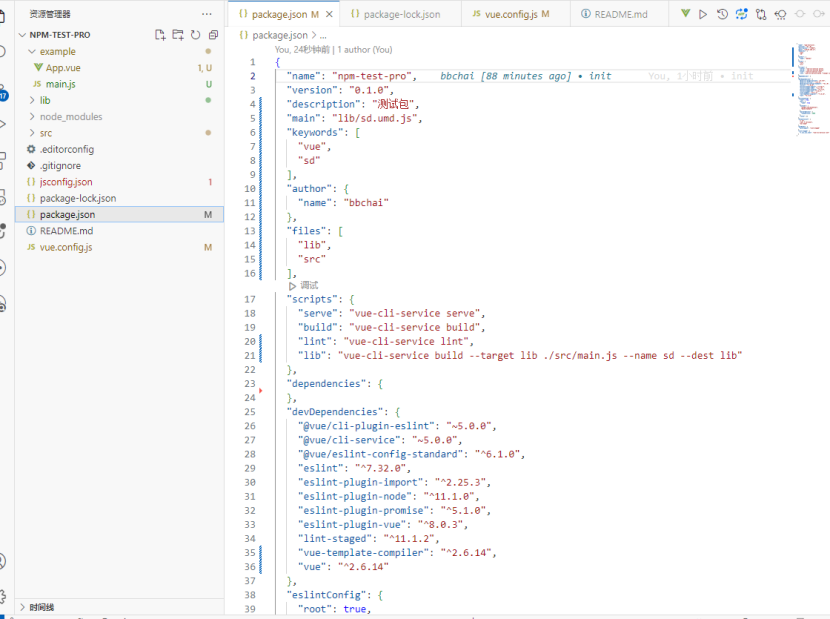The height and width of the screenshot is (619, 830).
Task: Click the blue circular-arrows icon in editor toolbar
Action: (x=742, y=14)
